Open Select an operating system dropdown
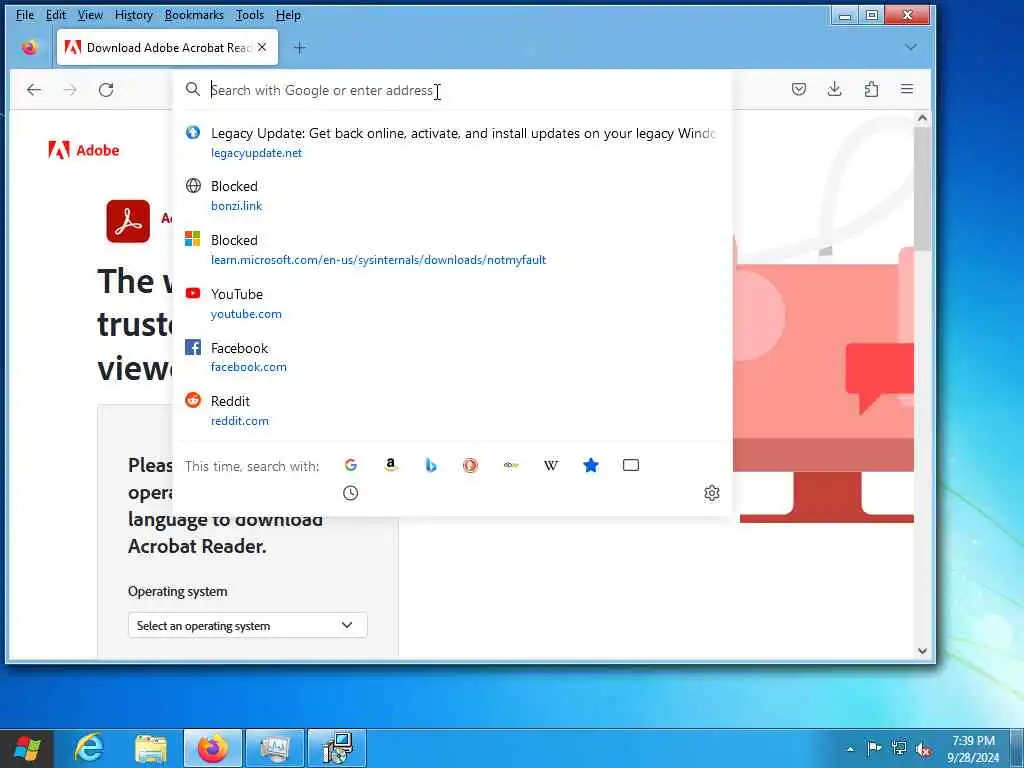The image size is (1024, 768). (248, 626)
